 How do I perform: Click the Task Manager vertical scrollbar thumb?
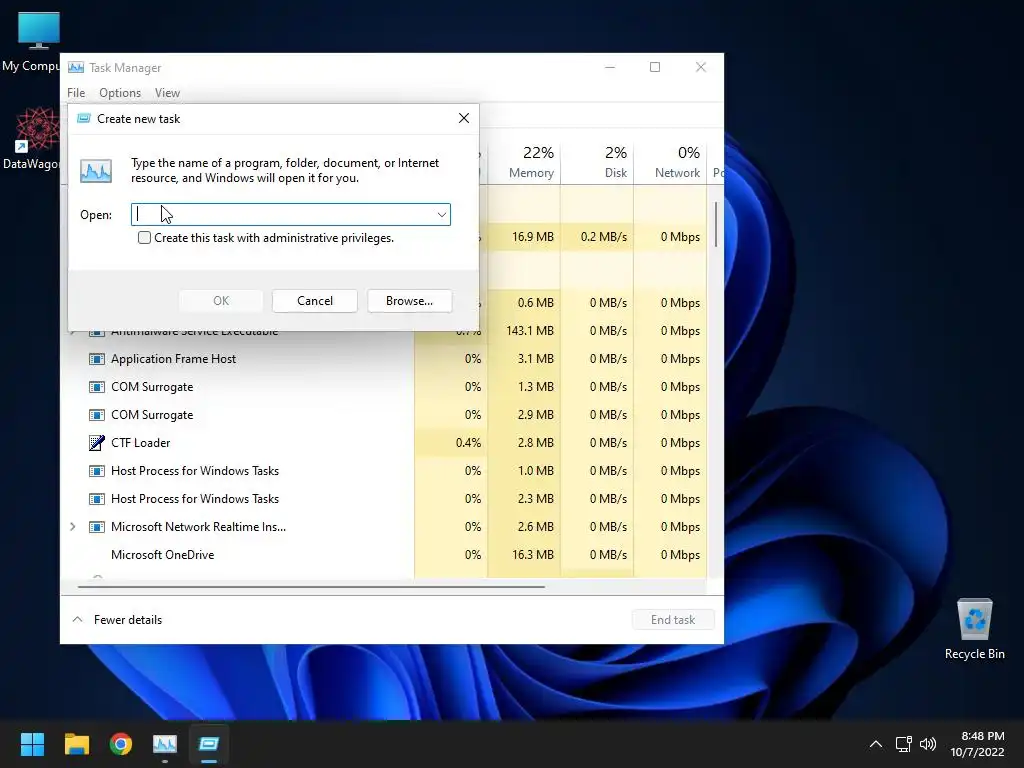click(716, 224)
